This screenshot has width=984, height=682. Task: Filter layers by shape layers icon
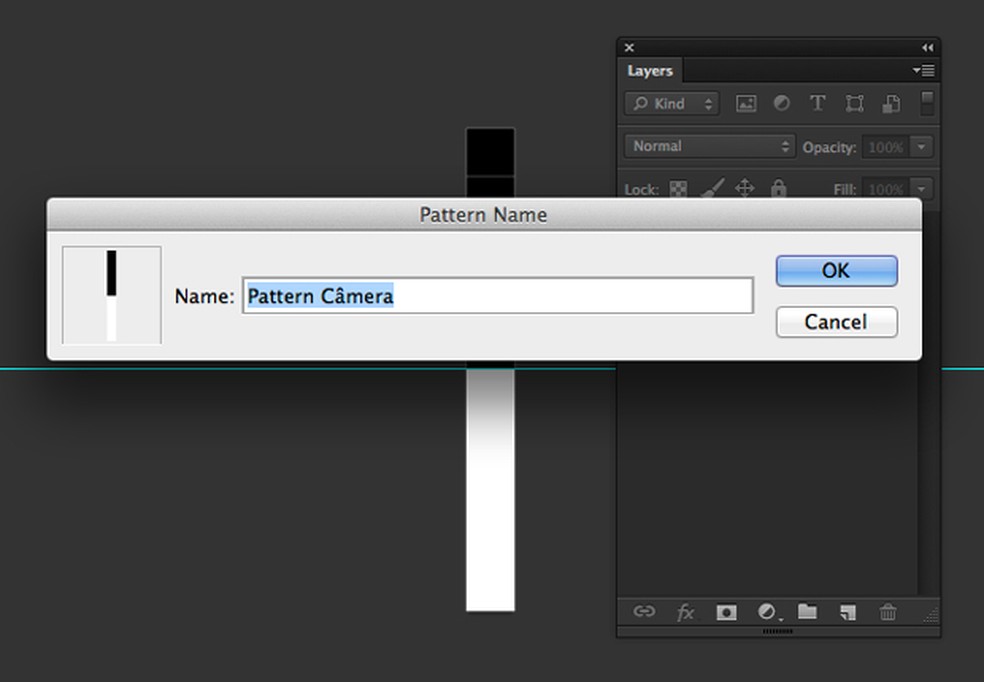click(x=854, y=104)
